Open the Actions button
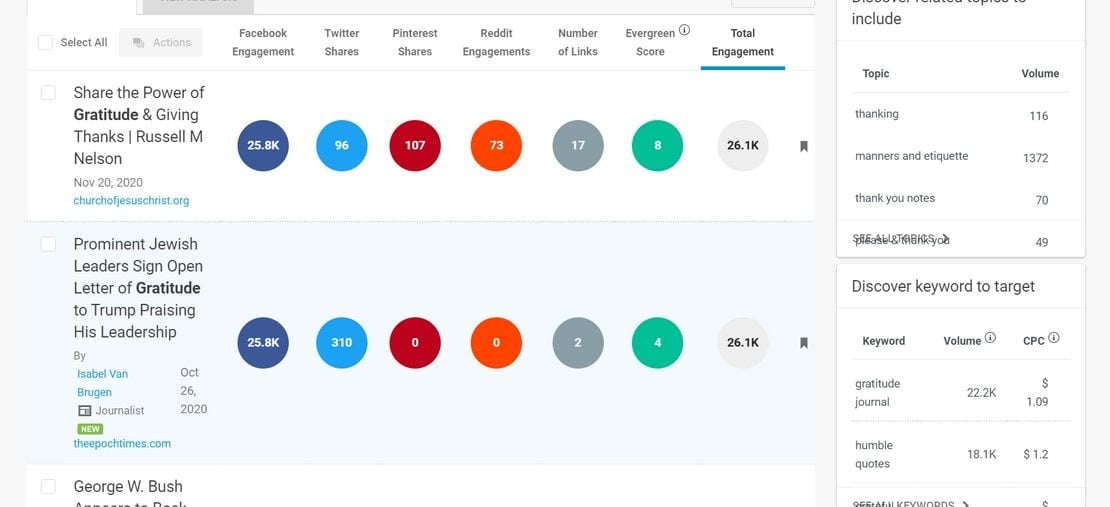Viewport: 1110px width, 507px height. 161,42
